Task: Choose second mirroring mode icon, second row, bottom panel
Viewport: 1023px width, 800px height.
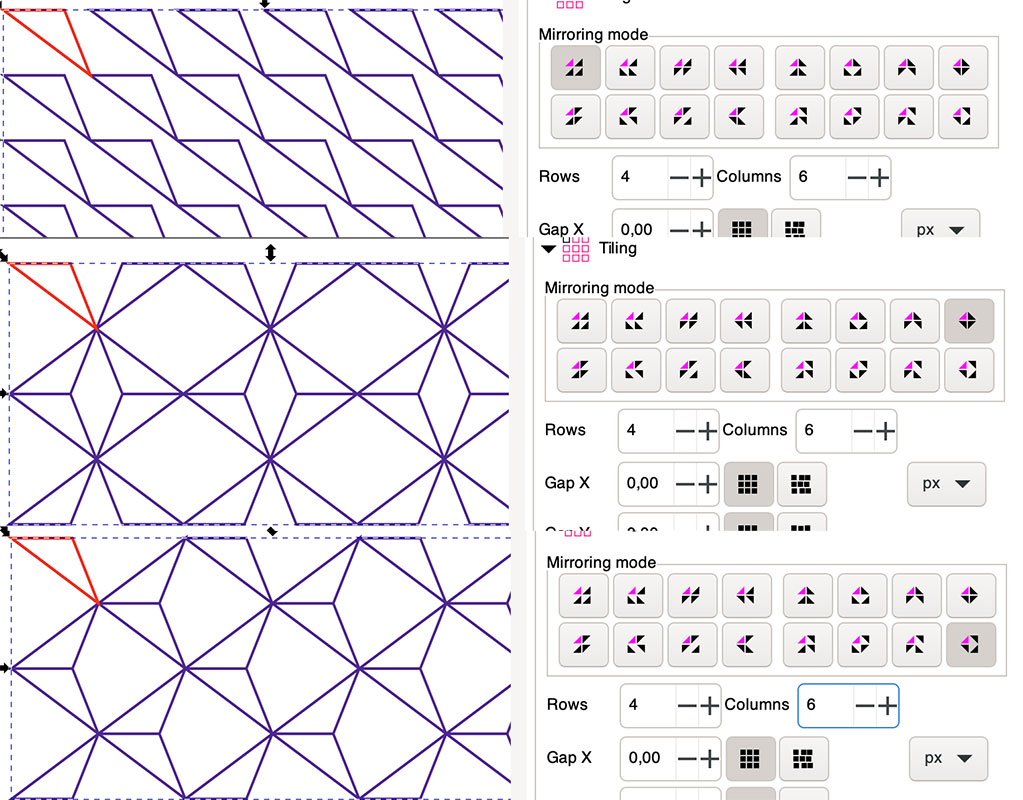Action: tap(637, 645)
